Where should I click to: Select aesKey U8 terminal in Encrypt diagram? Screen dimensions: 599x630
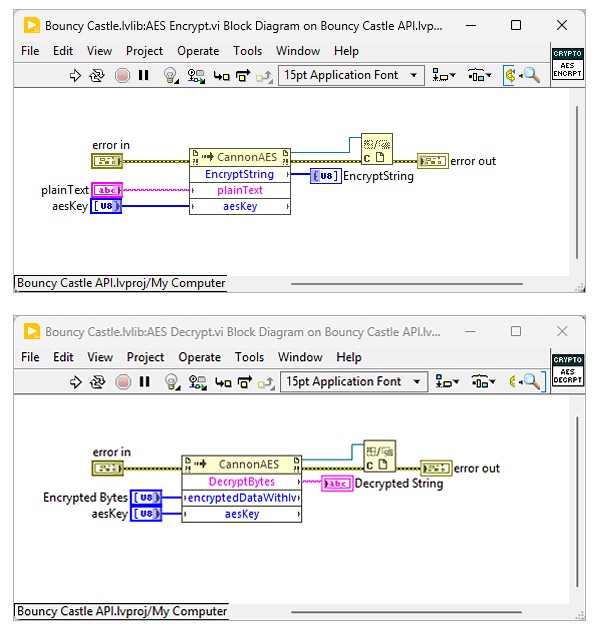[106, 206]
